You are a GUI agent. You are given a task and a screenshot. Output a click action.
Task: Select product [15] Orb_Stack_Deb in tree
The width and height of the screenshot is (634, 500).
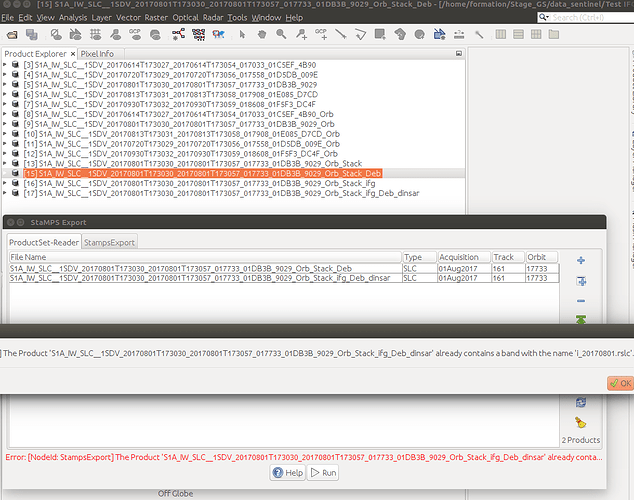pyautogui.click(x=203, y=173)
